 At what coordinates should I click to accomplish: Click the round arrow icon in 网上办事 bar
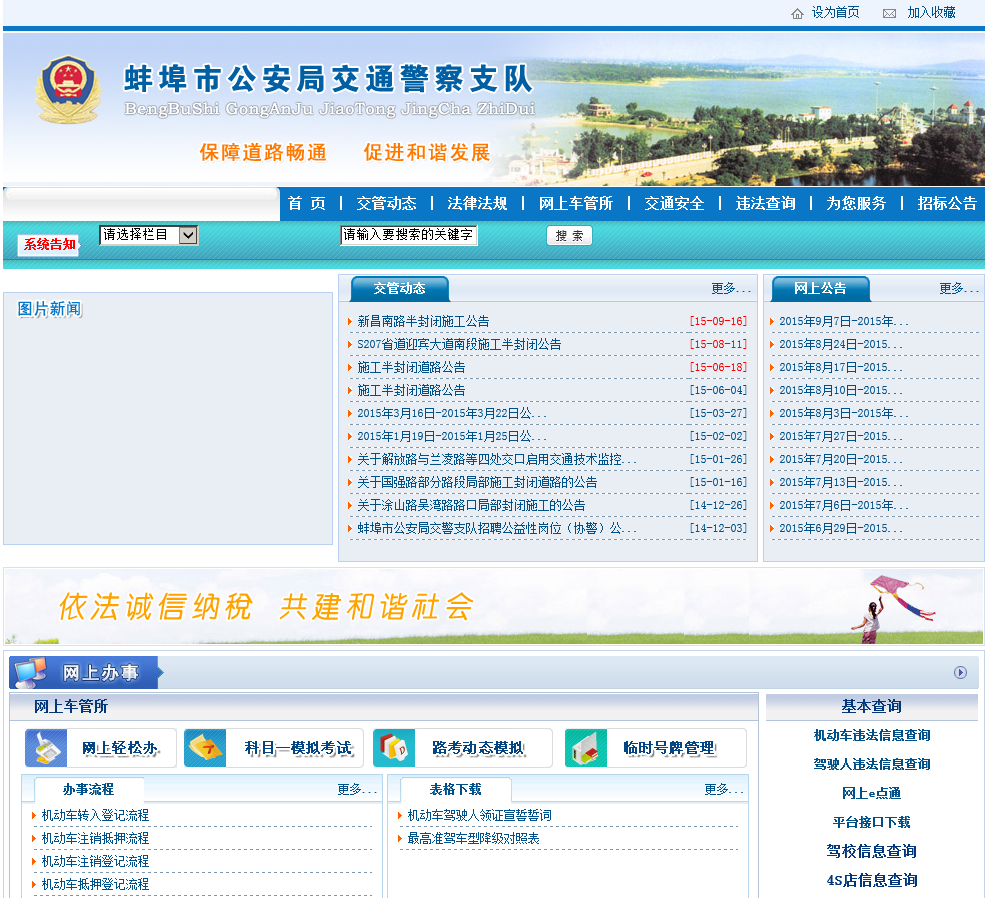point(960,672)
